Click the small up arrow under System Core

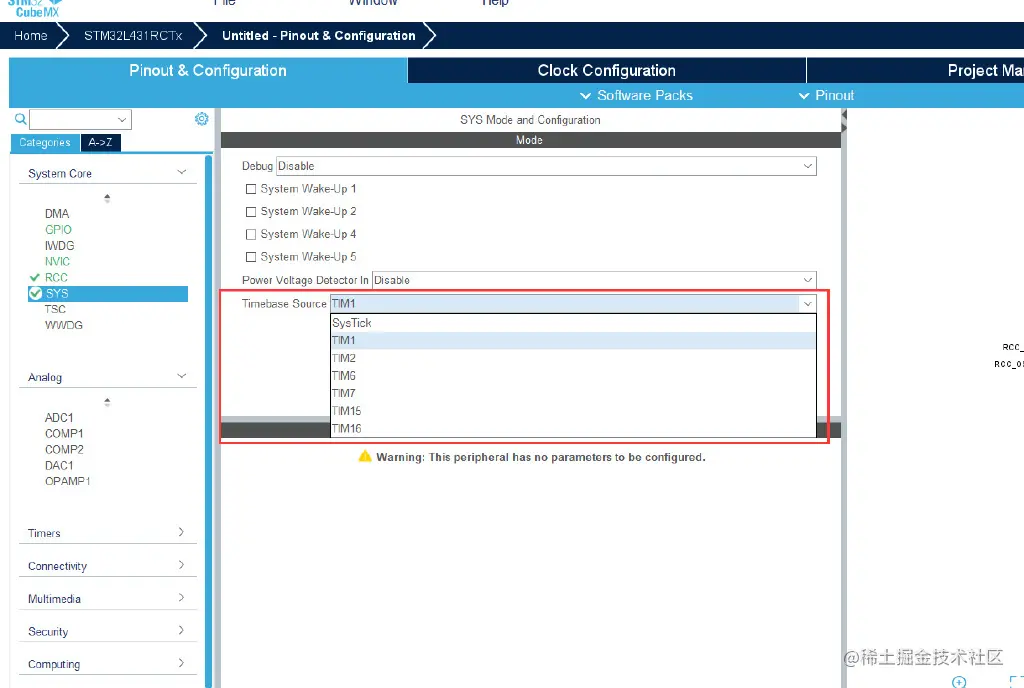(x=107, y=198)
